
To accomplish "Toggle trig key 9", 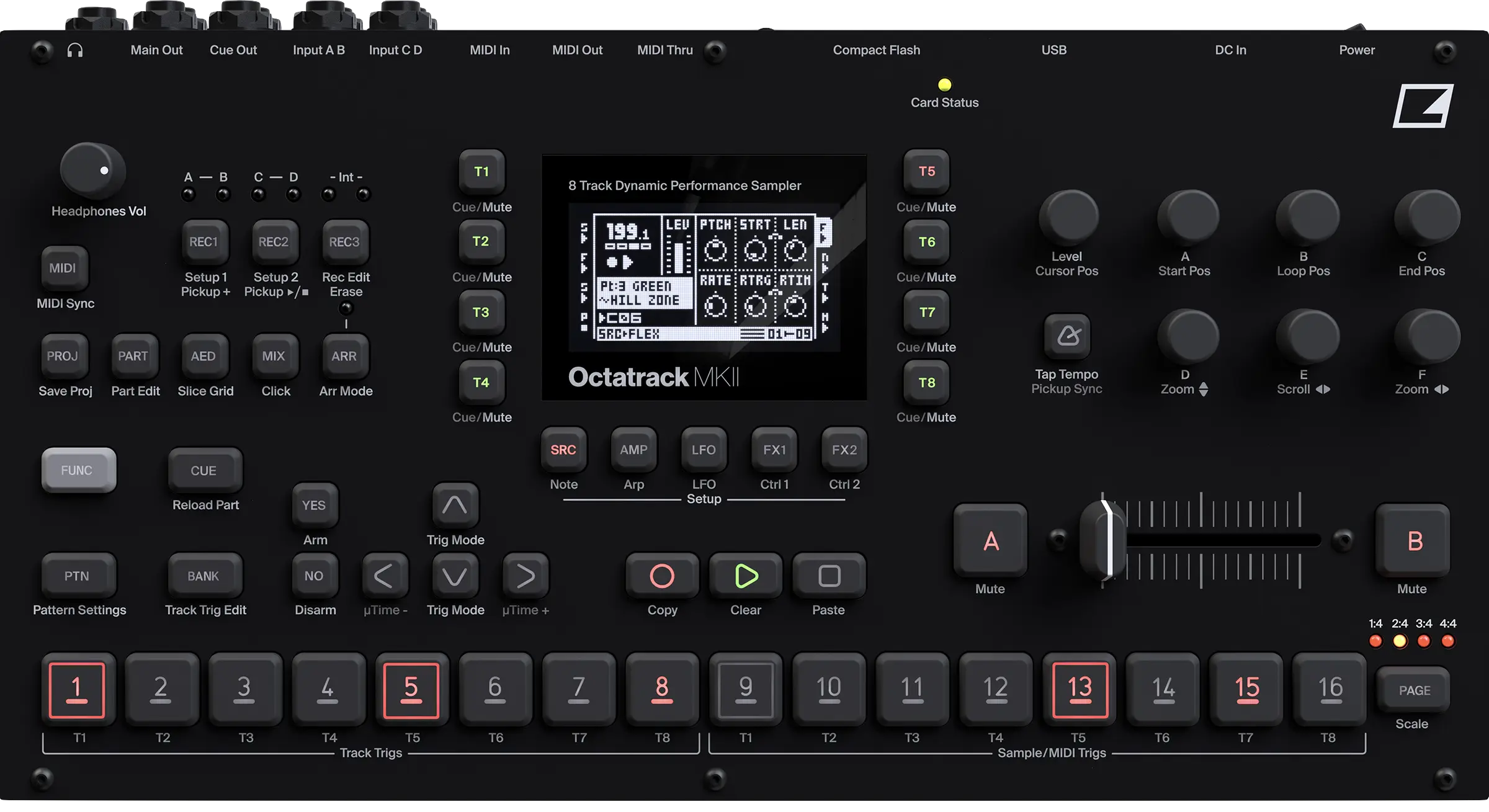I will [746, 690].
